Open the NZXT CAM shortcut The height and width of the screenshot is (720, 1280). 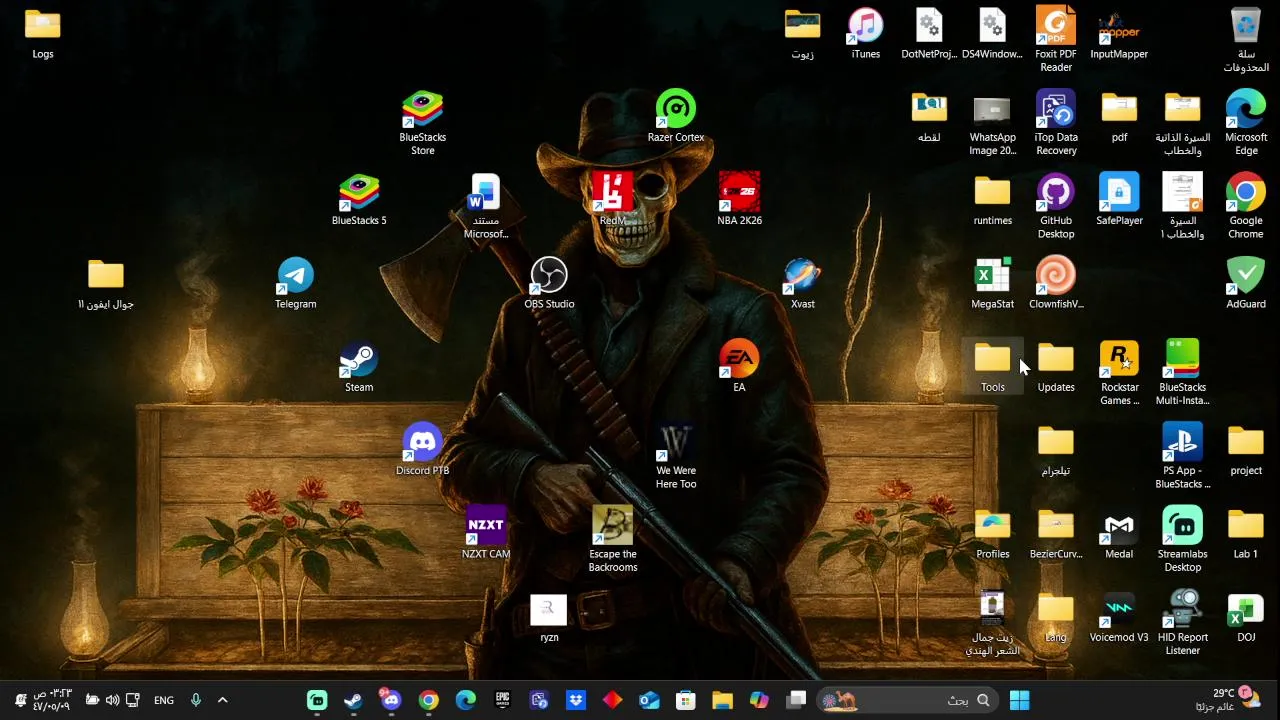point(486,534)
